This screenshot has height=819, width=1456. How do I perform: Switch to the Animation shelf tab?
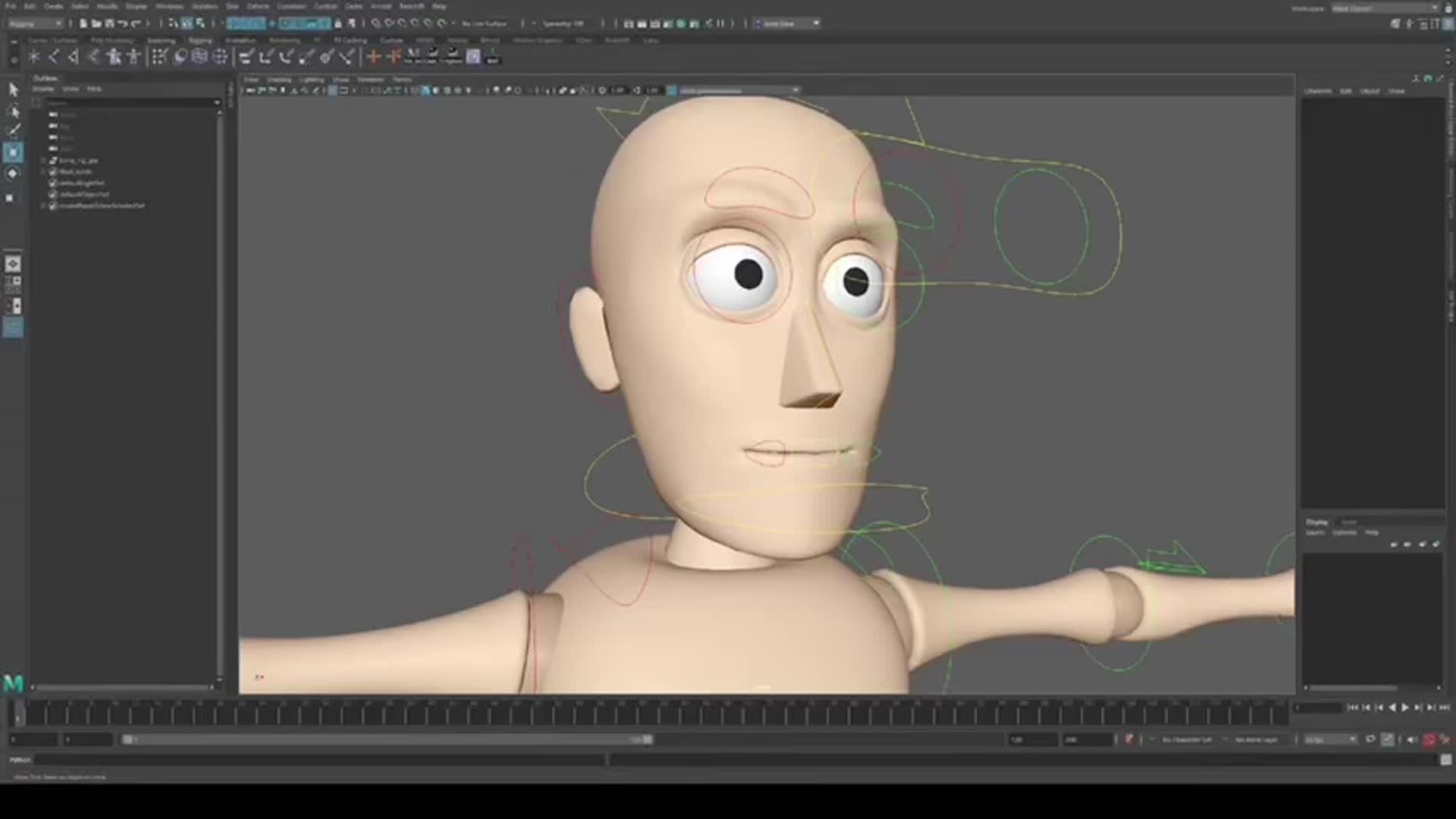click(x=240, y=40)
